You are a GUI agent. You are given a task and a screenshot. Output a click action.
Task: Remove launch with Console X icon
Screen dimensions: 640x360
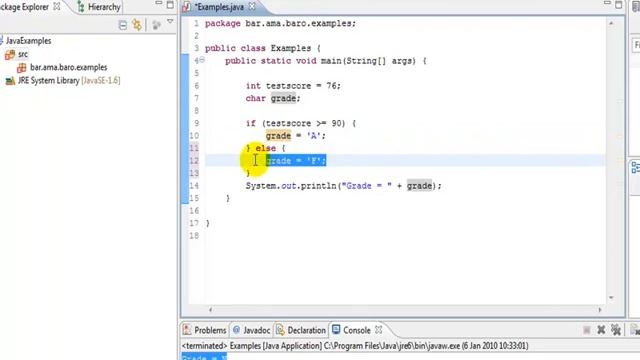(x=601, y=330)
